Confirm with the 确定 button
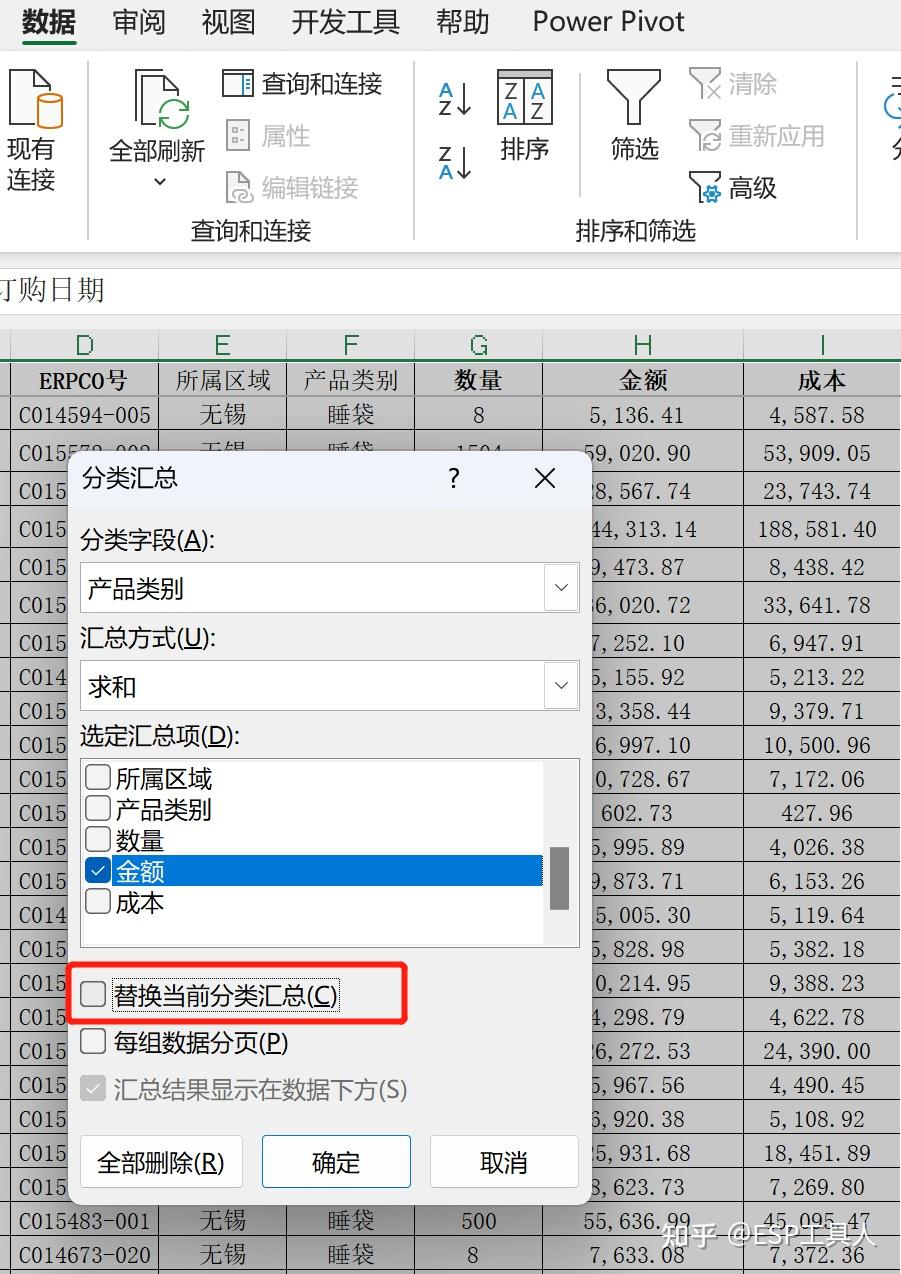 [x=336, y=1162]
